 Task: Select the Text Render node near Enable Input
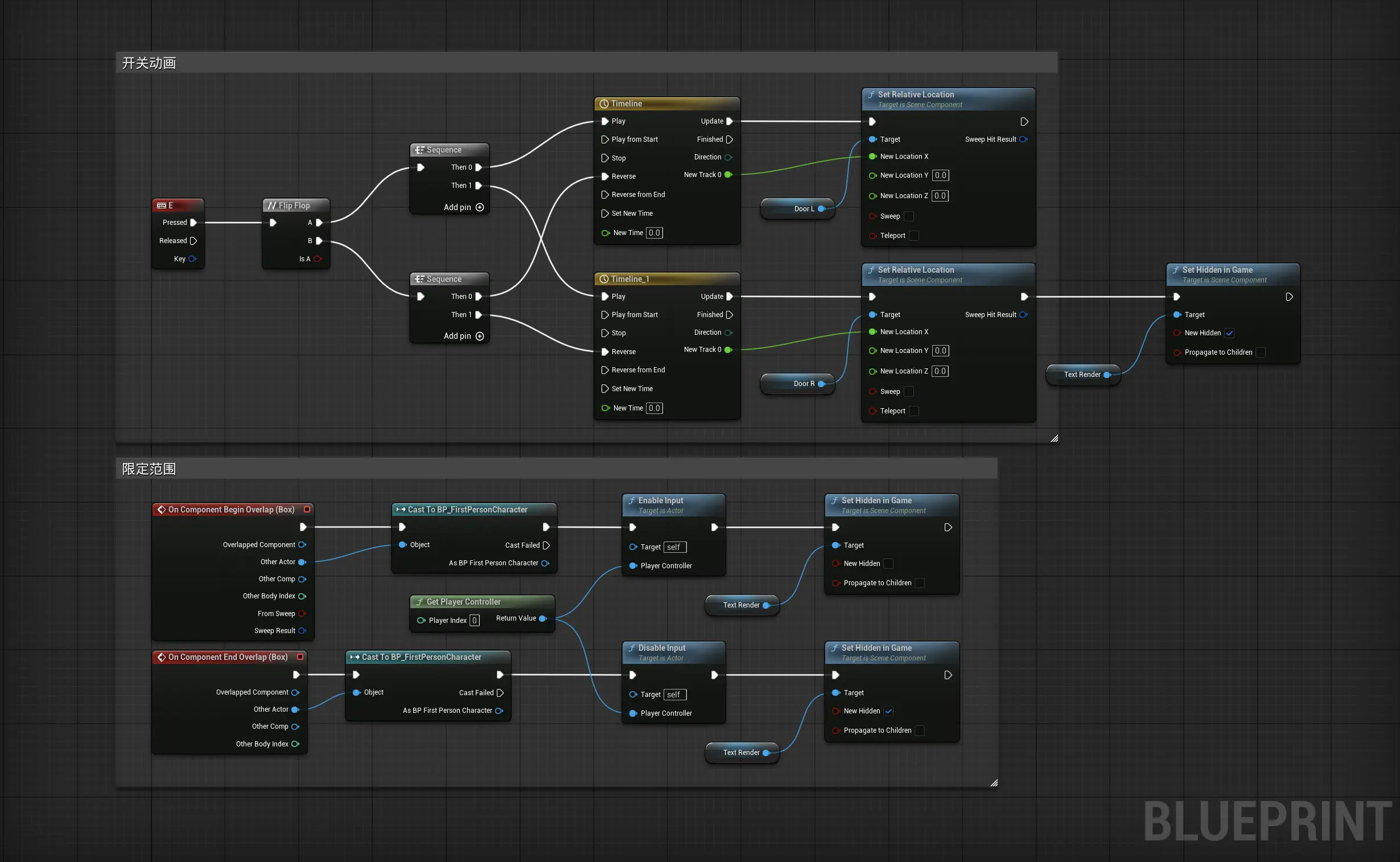[741, 605]
